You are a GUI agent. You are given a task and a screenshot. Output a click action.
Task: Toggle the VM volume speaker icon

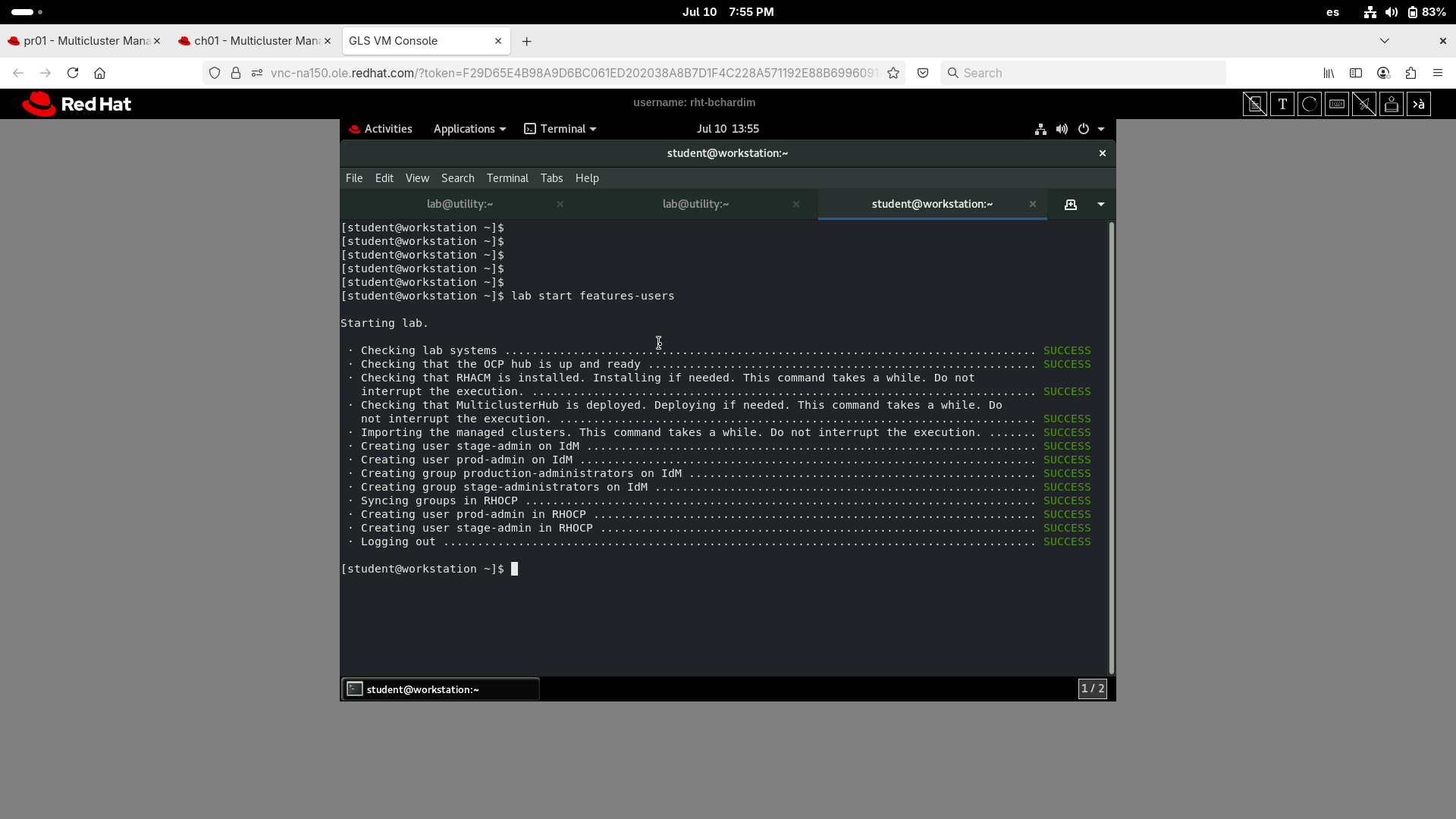(1062, 129)
